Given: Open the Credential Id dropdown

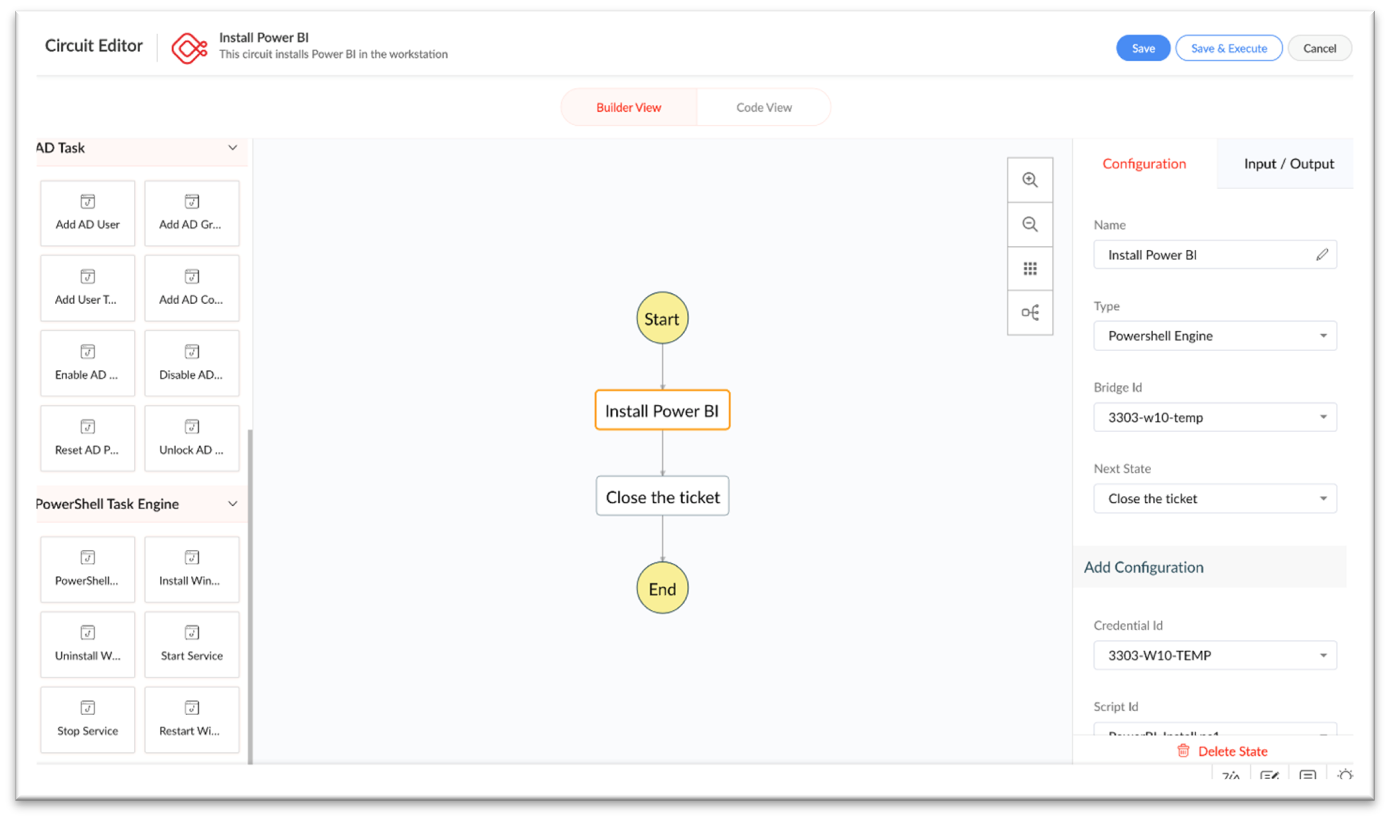Looking at the screenshot, I should coord(1215,656).
